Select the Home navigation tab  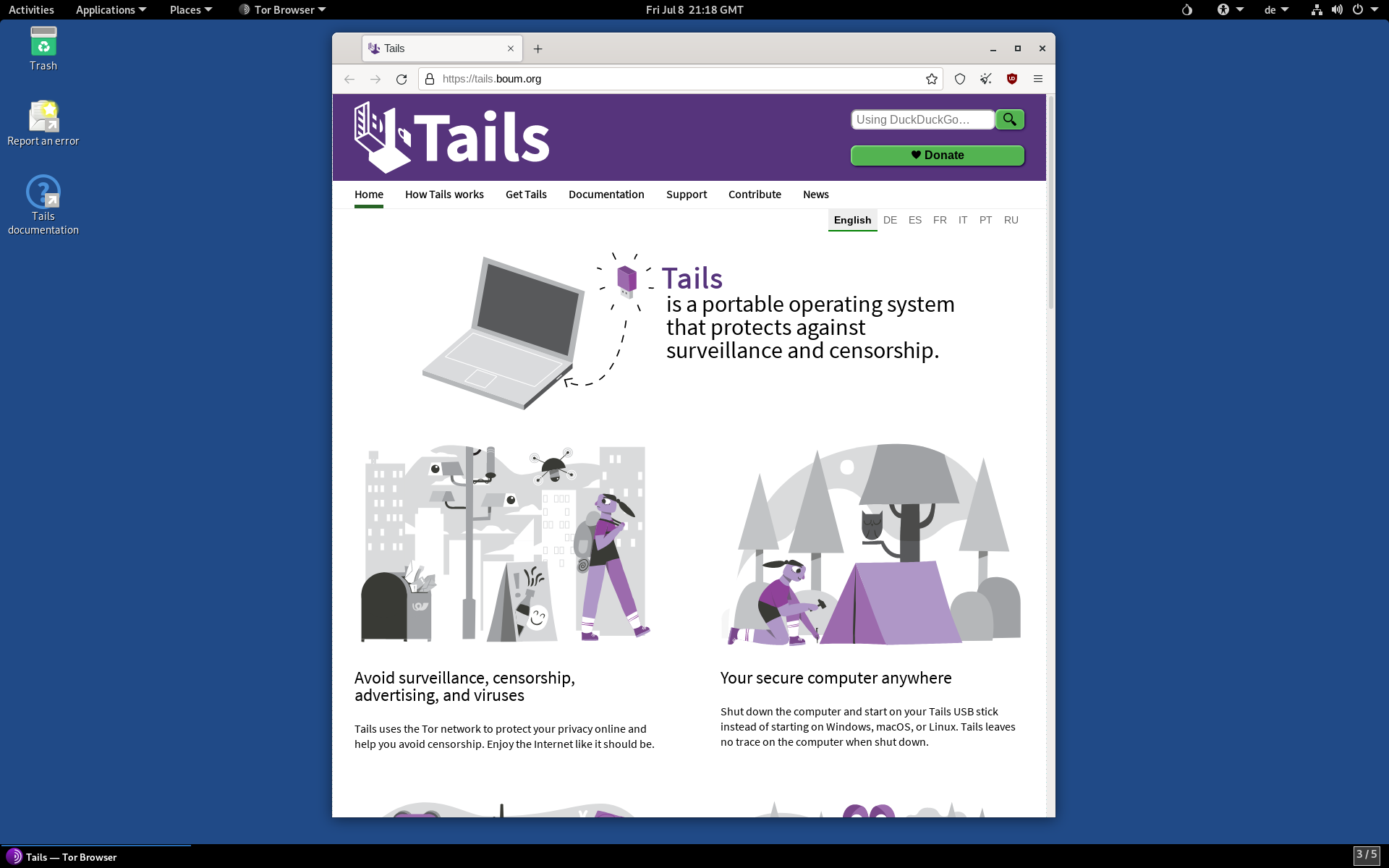[369, 195]
